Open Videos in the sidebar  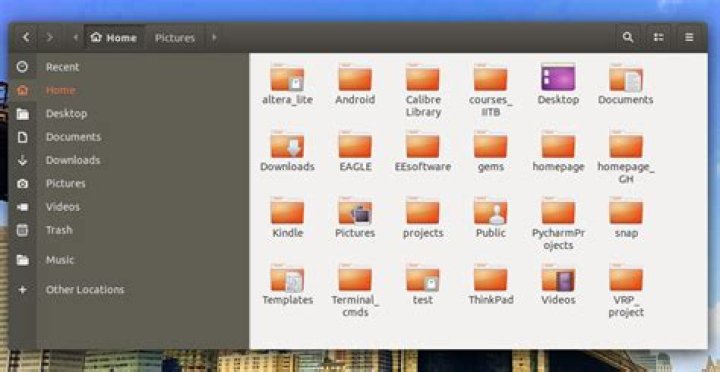129,207
